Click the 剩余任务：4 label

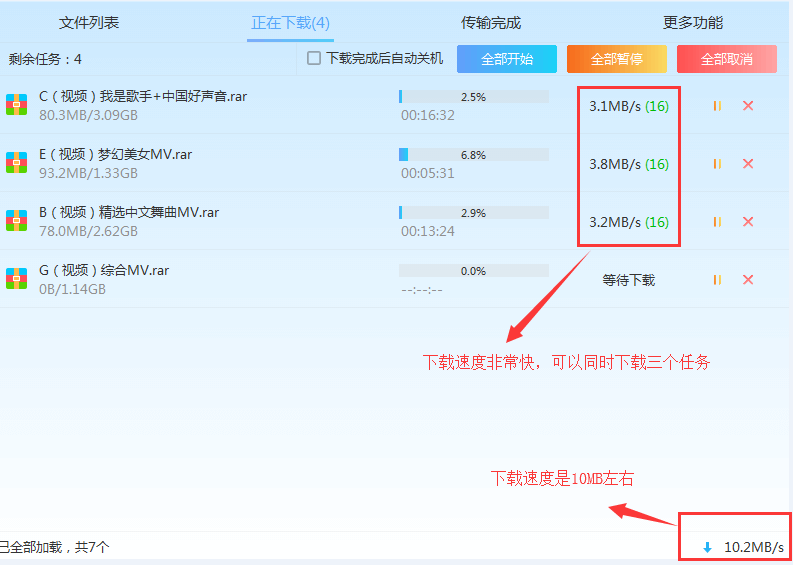point(45,59)
